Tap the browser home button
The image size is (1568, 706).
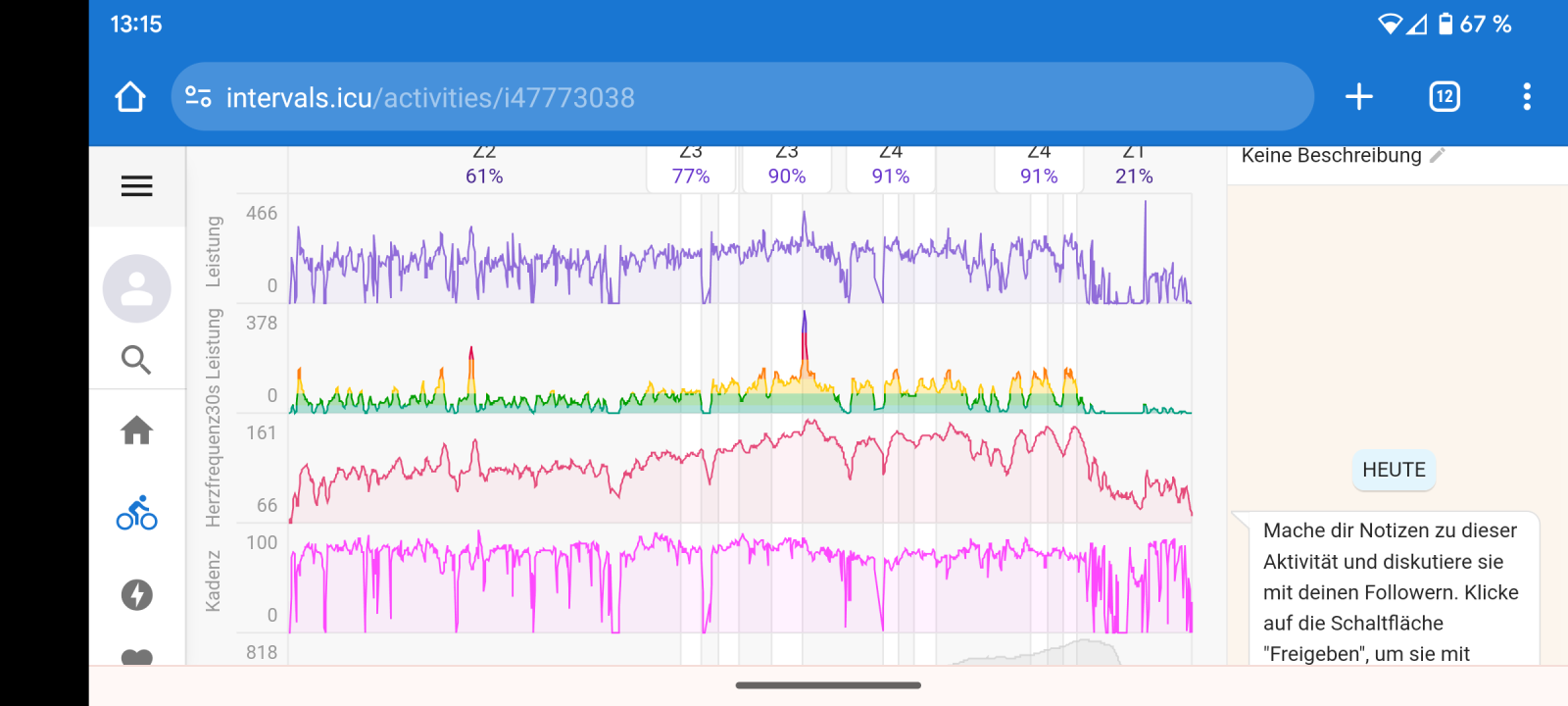coord(130,97)
